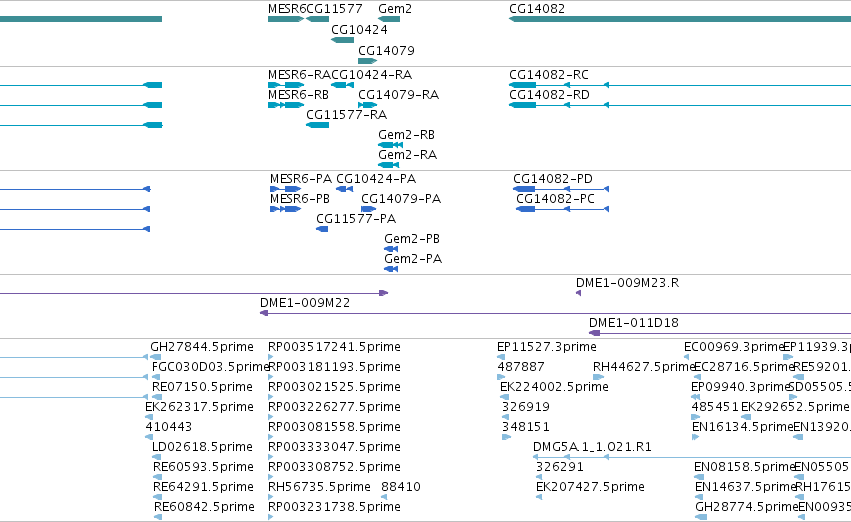Open the RP003081558.5prime EST
The width and height of the screenshot is (851, 522).
coord(271,437)
